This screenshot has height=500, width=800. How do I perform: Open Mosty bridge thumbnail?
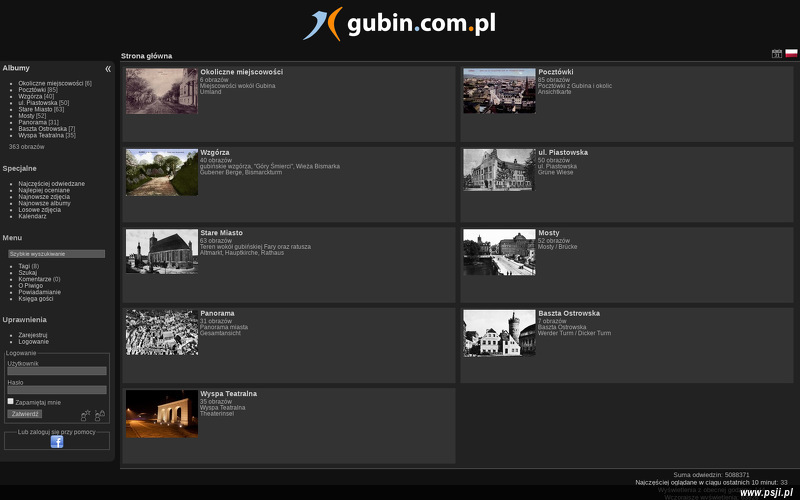coord(499,253)
